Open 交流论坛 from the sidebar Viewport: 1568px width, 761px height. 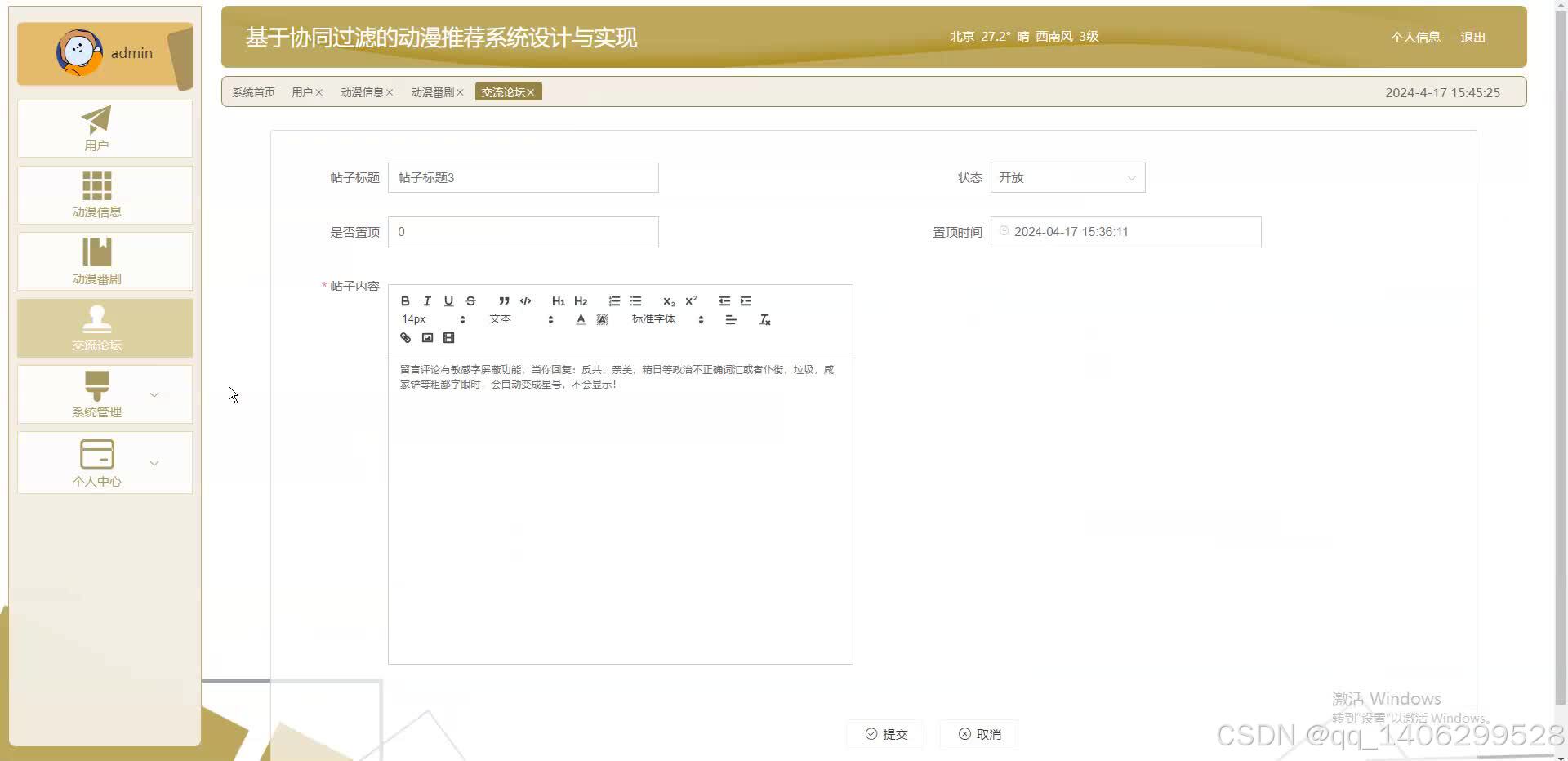click(104, 328)
